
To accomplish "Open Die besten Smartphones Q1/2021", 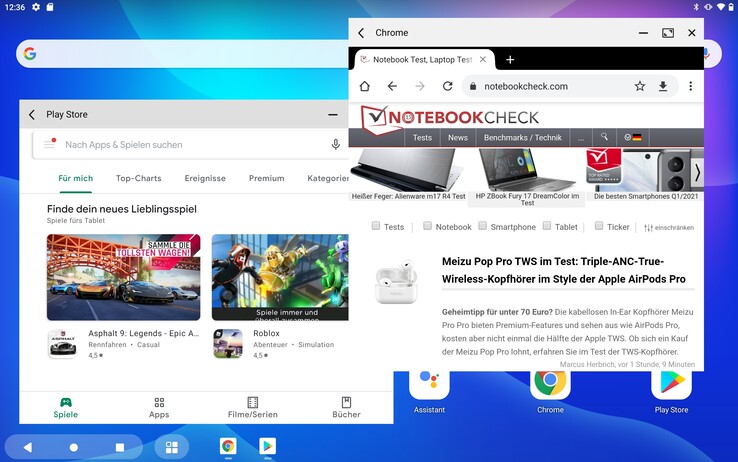I will [x=646, y=175].
